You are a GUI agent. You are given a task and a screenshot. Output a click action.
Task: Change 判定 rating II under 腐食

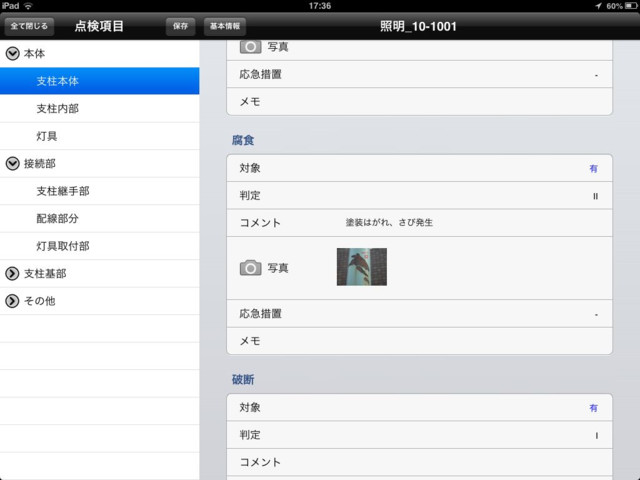coord(595,196)
